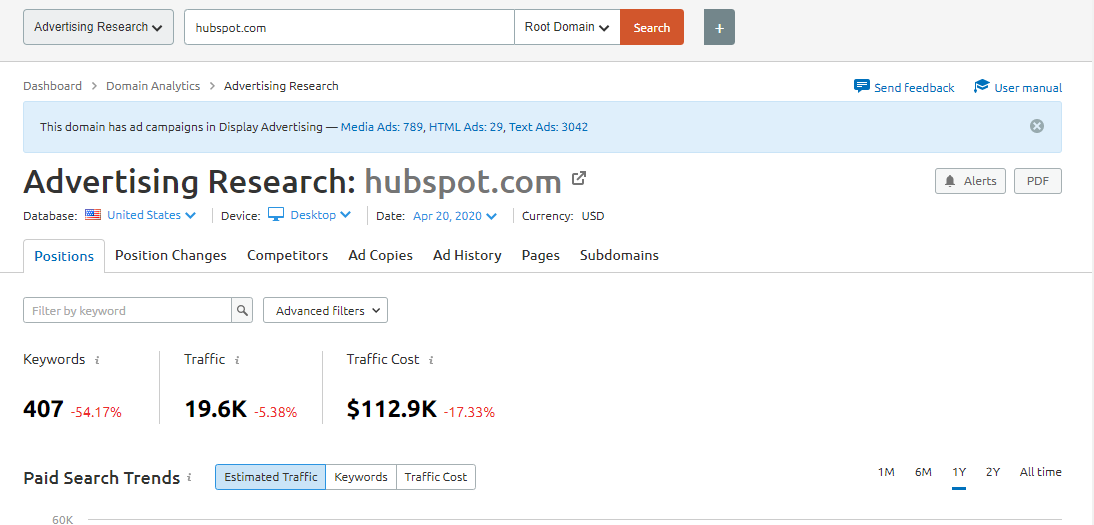Image resolution: width=1094 pixels, height=525 pixels.
Task: Click the Paid Search Trends heading
Action: (102, 478)
